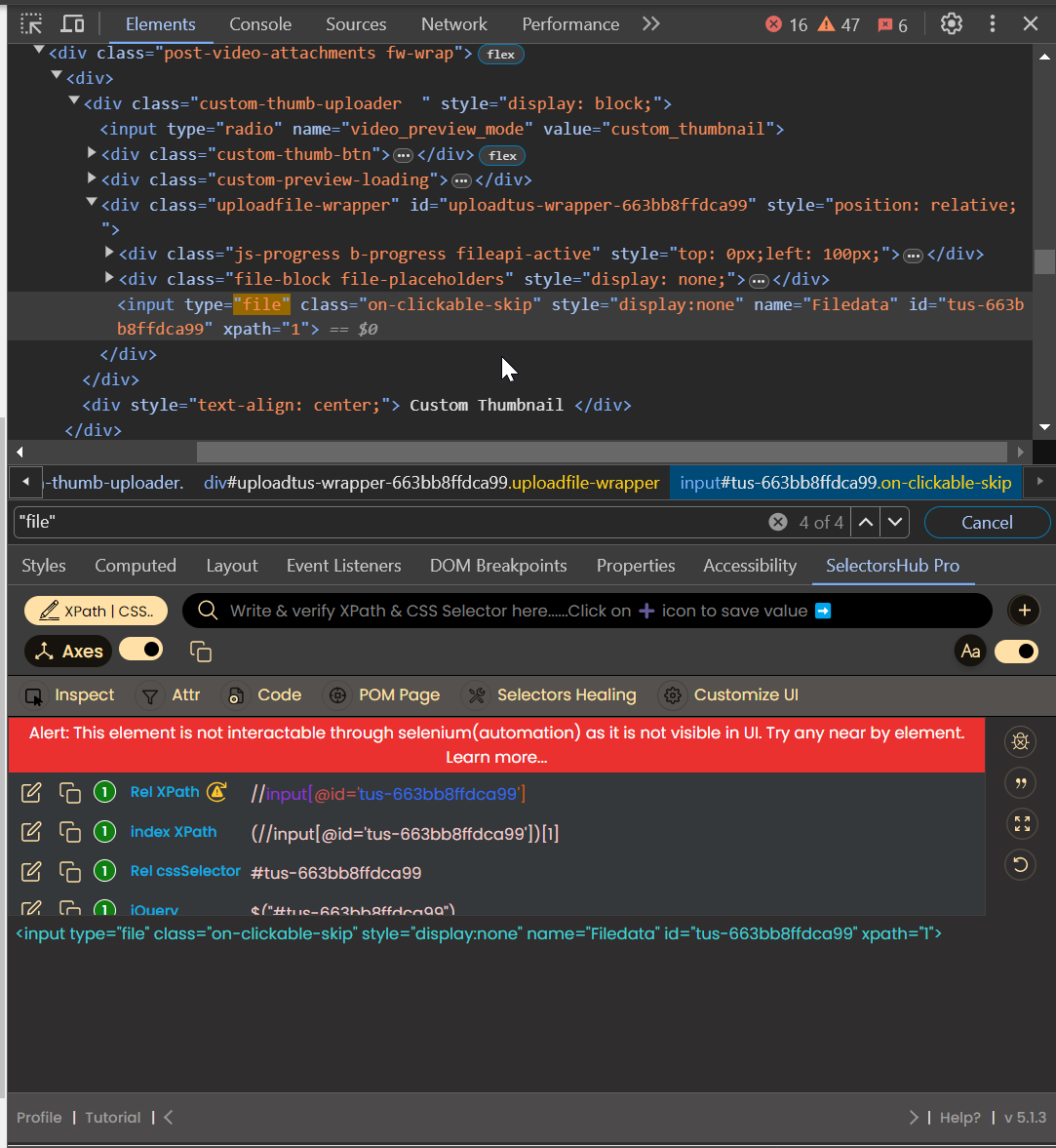Open the Styles pane tab
The width and height of the screenshot is (1056, 1148).
point(44,565)
